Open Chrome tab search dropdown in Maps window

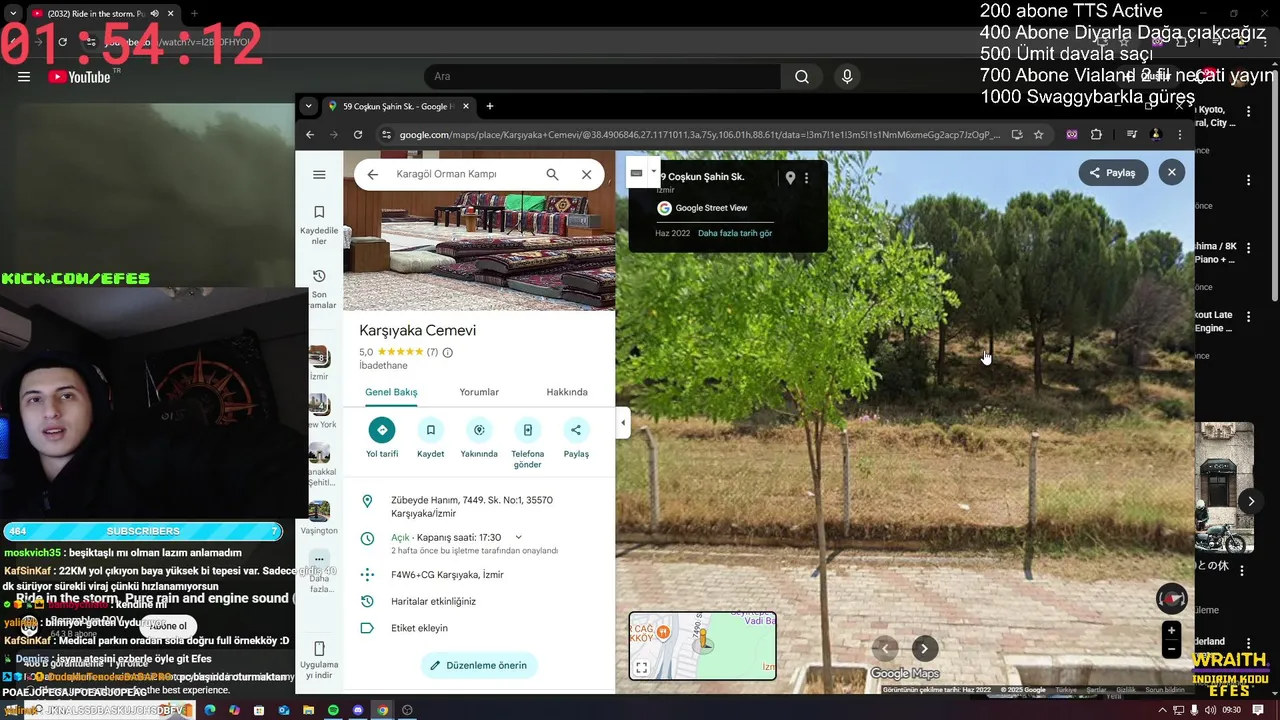click(308, 106)
